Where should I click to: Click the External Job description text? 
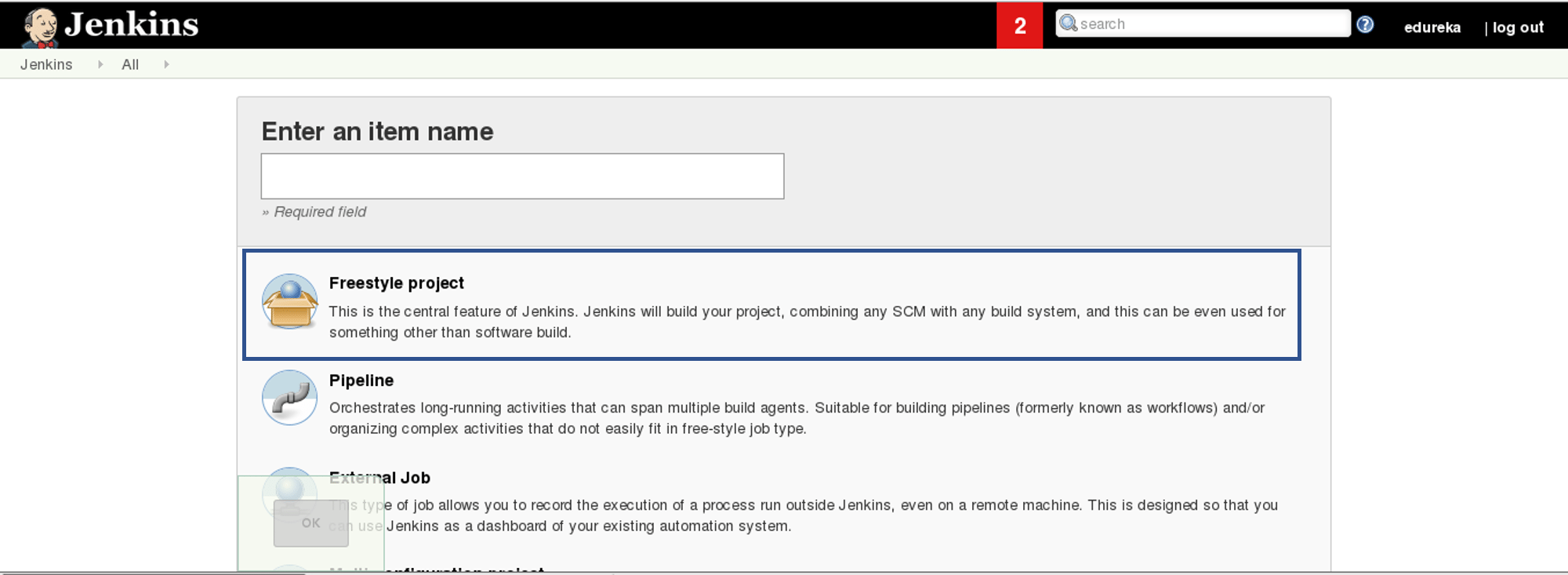[x=804, y=515]
